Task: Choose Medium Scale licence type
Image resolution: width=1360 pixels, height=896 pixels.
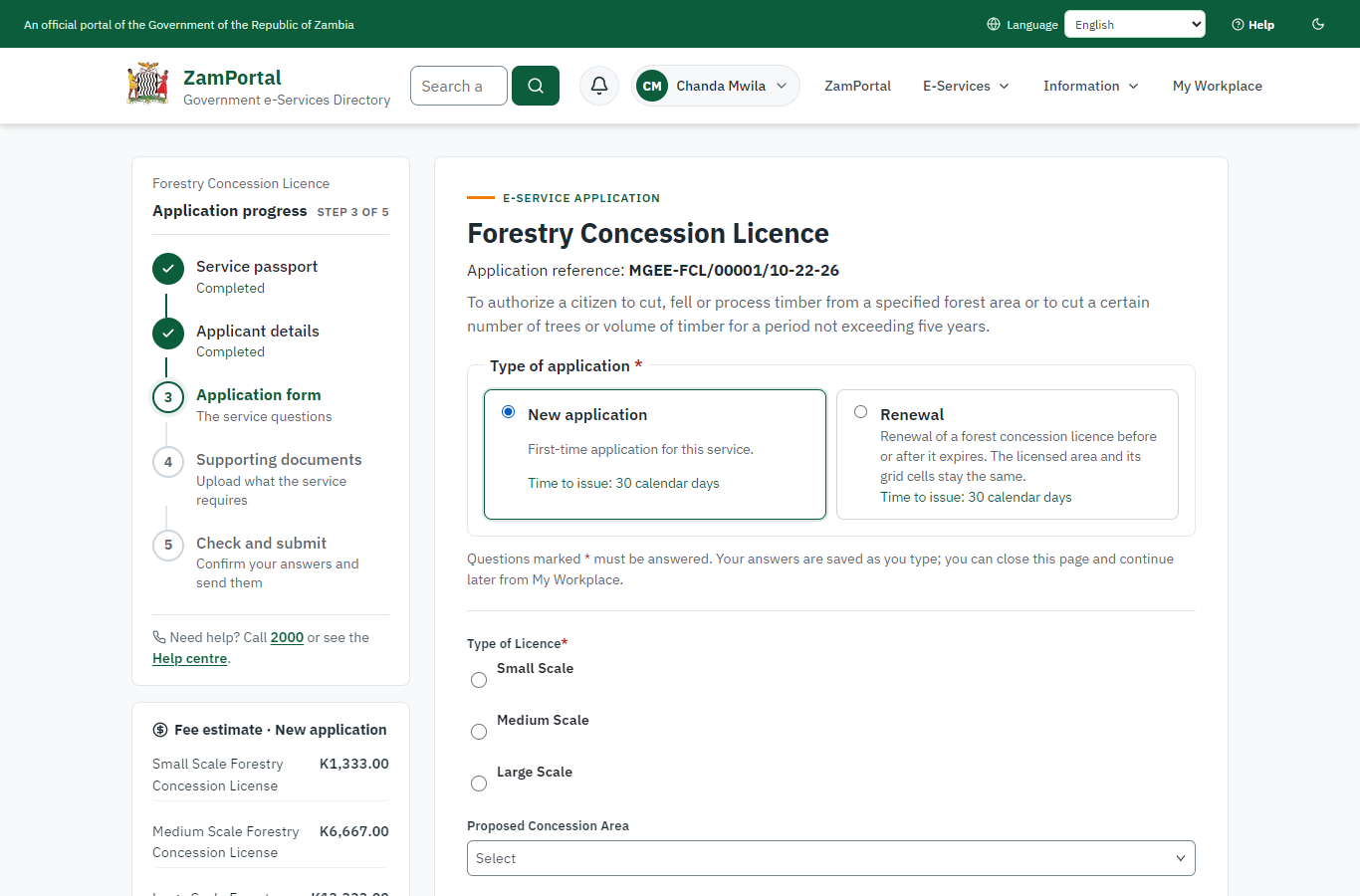Action: (x=479, y=732)
